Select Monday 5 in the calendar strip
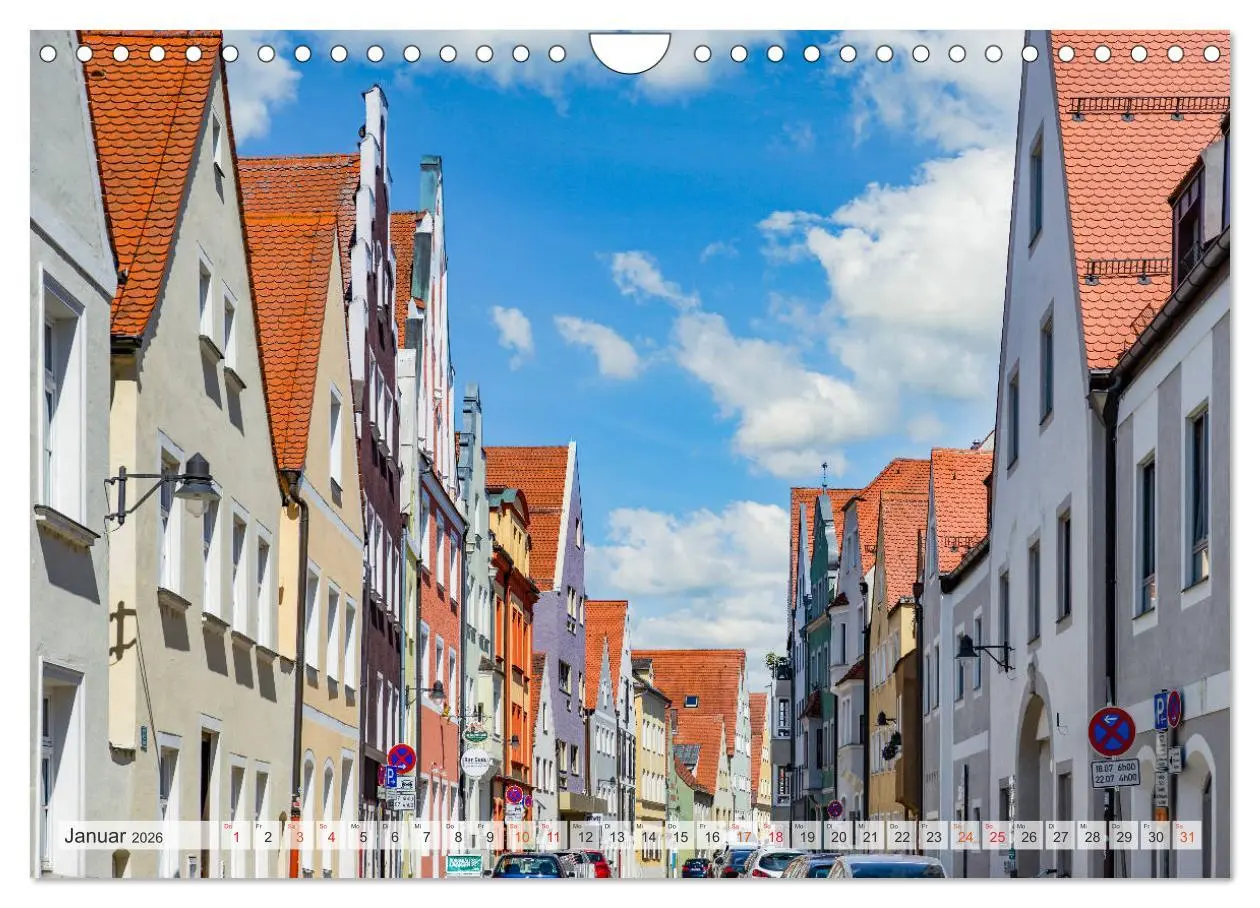The image size is (1260, 908). 363,836
